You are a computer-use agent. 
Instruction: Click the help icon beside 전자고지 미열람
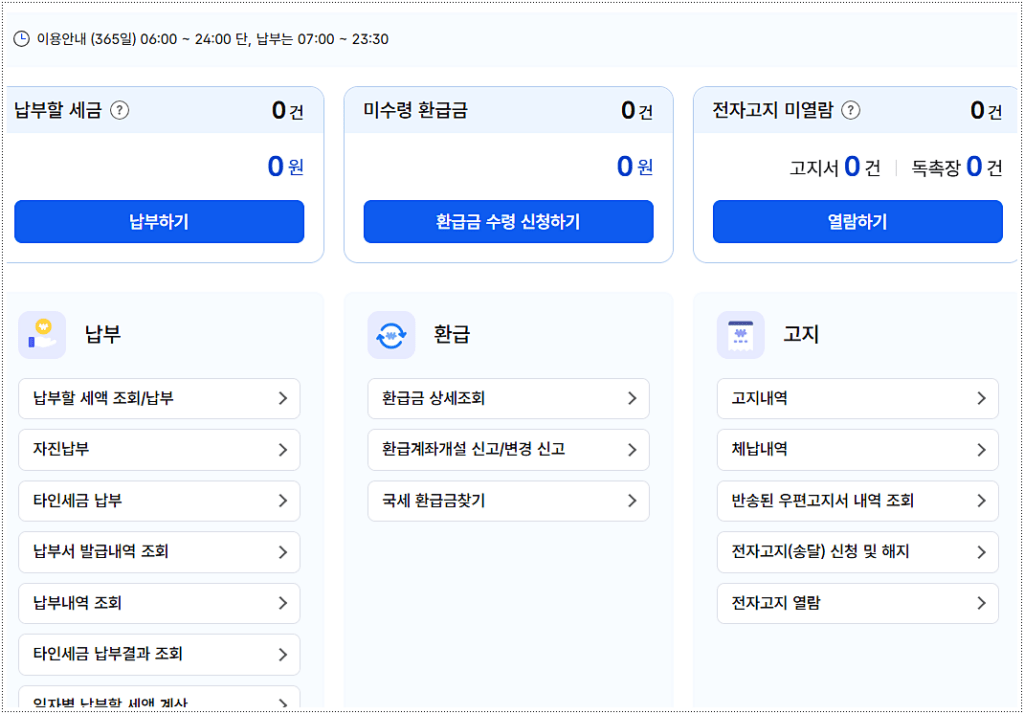pos(850,110)
